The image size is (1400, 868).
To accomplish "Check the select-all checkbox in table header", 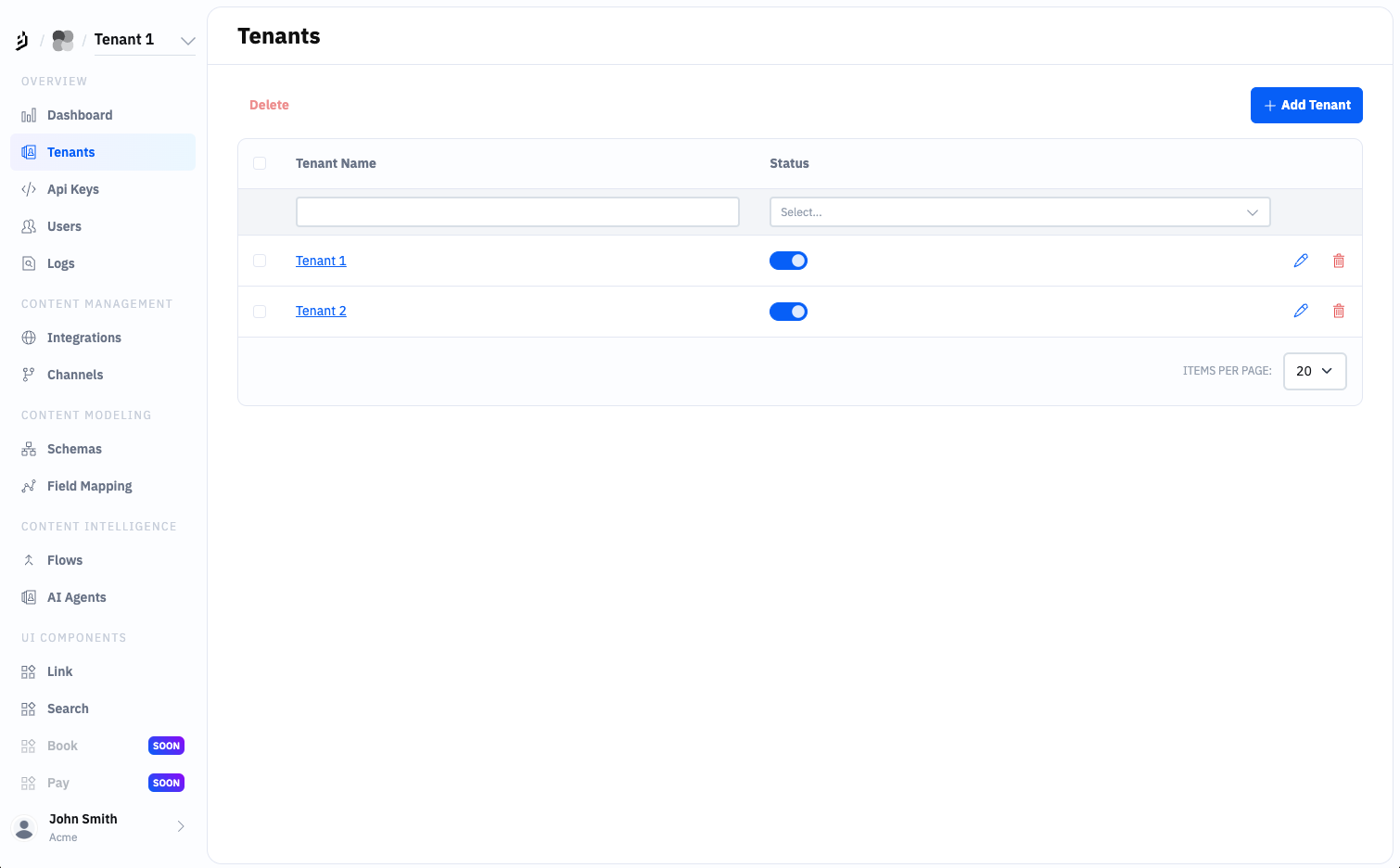I will 260,163.
